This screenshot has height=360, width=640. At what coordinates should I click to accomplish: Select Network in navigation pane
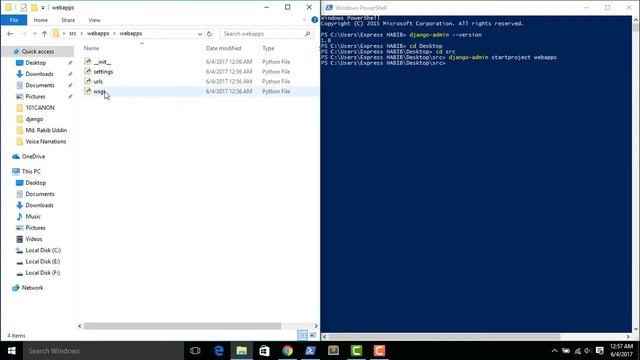point(32,288)
